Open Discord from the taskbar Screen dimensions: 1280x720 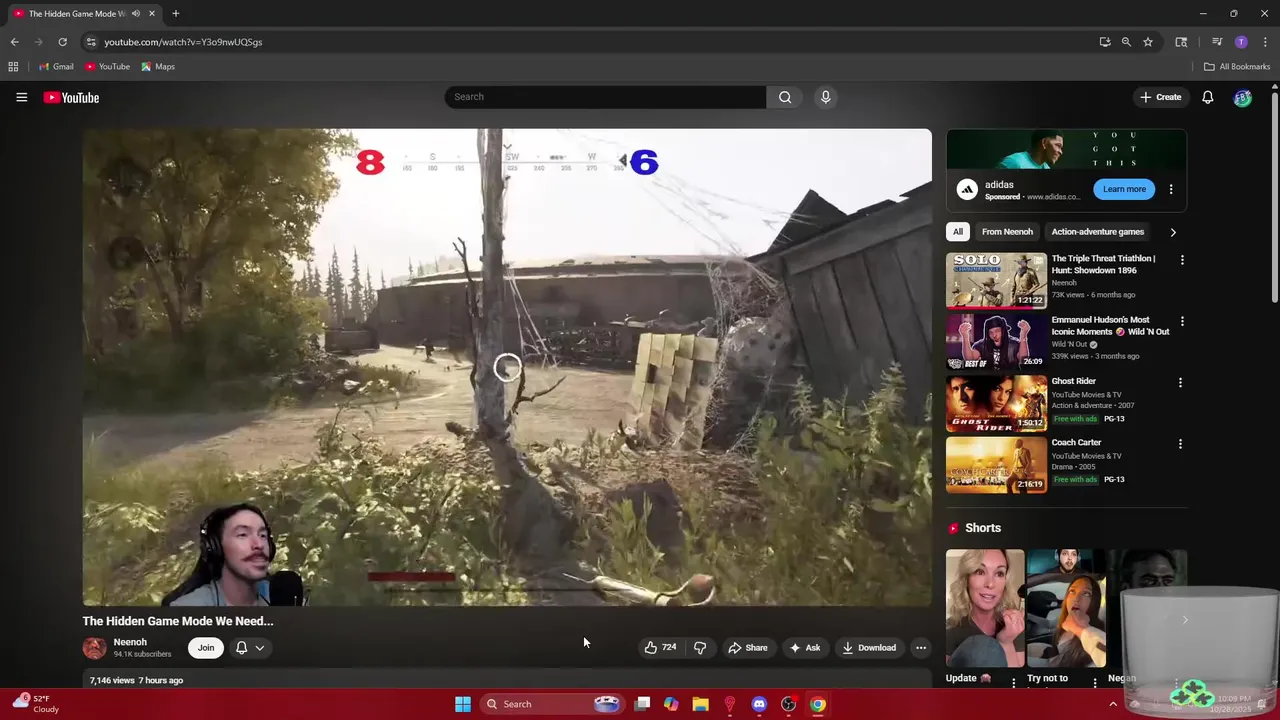click(759, 704)
